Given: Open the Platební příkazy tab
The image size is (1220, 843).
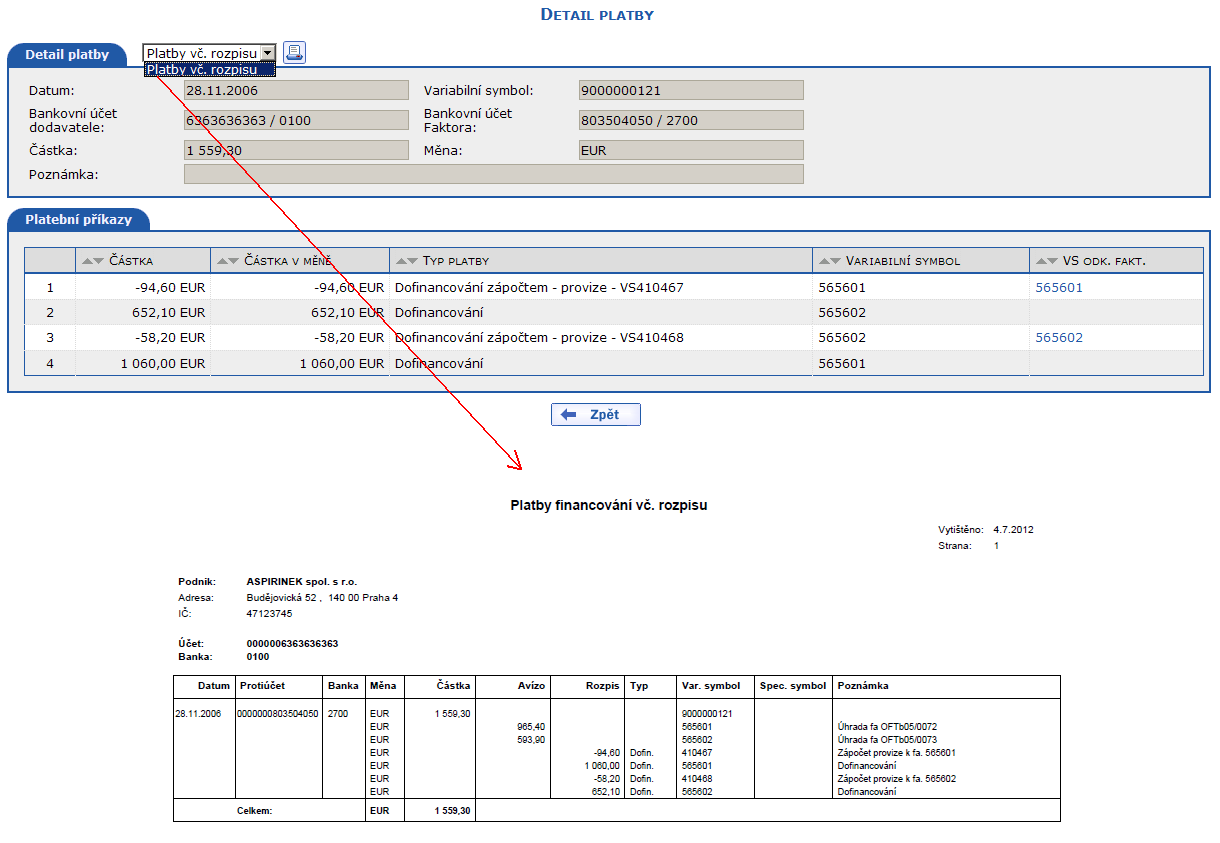Looking at the screenshot, I should click(78, 219).
